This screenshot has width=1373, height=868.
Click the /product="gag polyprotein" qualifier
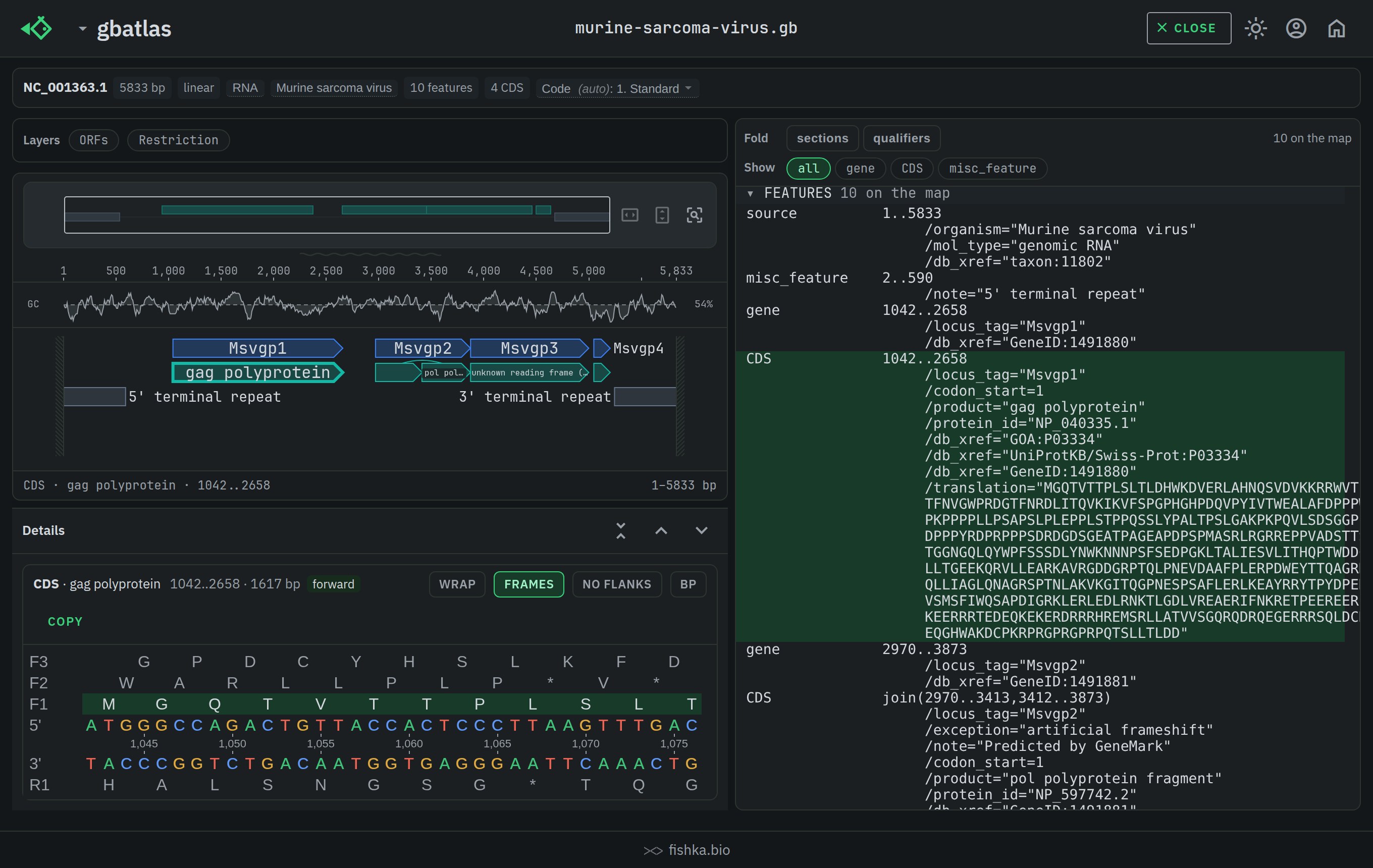(1034, 407)
